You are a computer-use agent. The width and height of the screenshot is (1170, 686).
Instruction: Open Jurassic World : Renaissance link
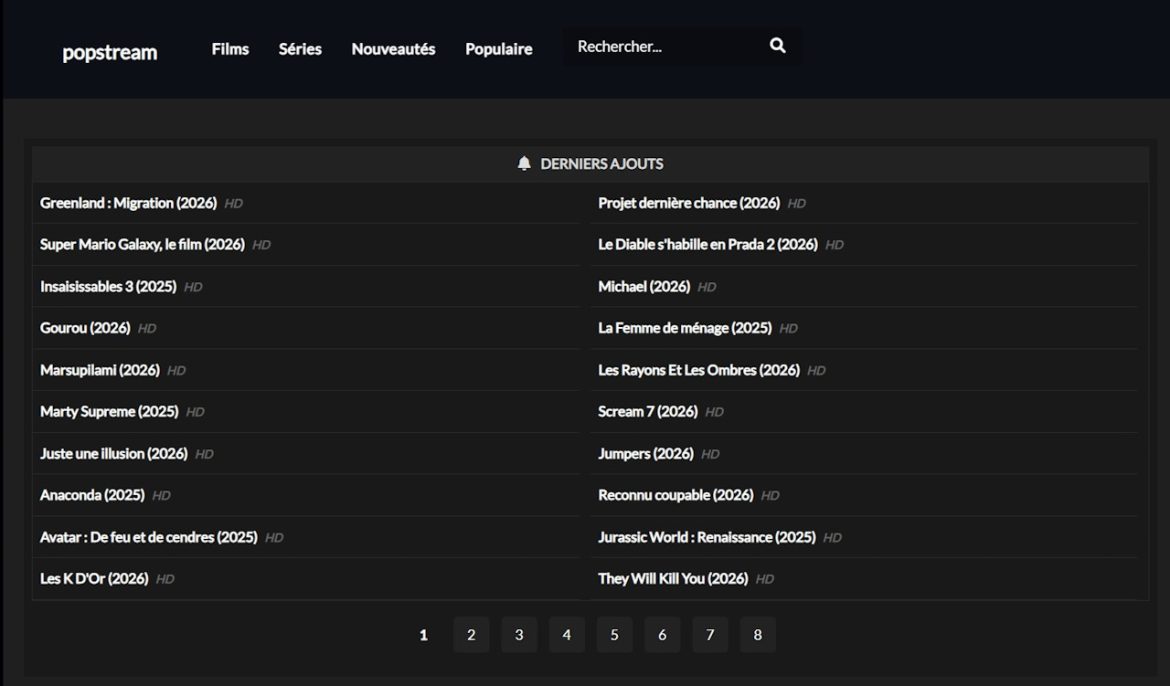(707, 537)
